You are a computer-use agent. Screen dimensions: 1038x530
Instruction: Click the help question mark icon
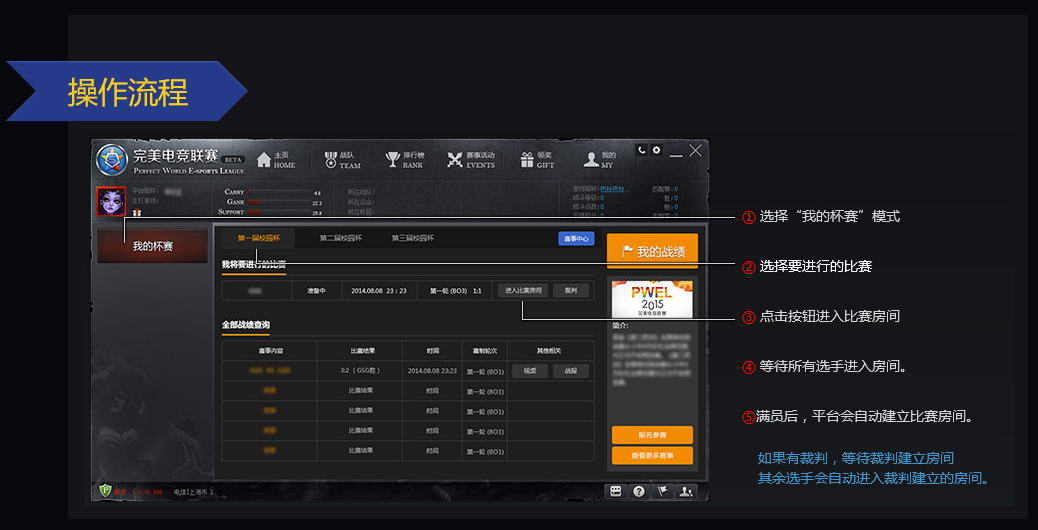[639, 491]
